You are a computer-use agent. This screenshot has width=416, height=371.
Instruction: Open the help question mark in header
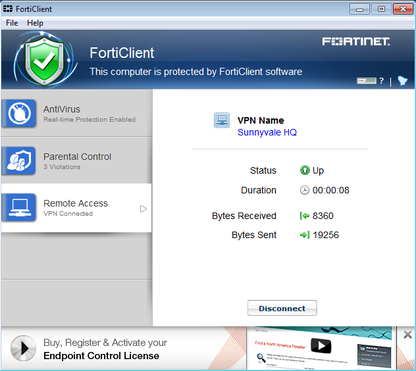(x=381, y=80)
